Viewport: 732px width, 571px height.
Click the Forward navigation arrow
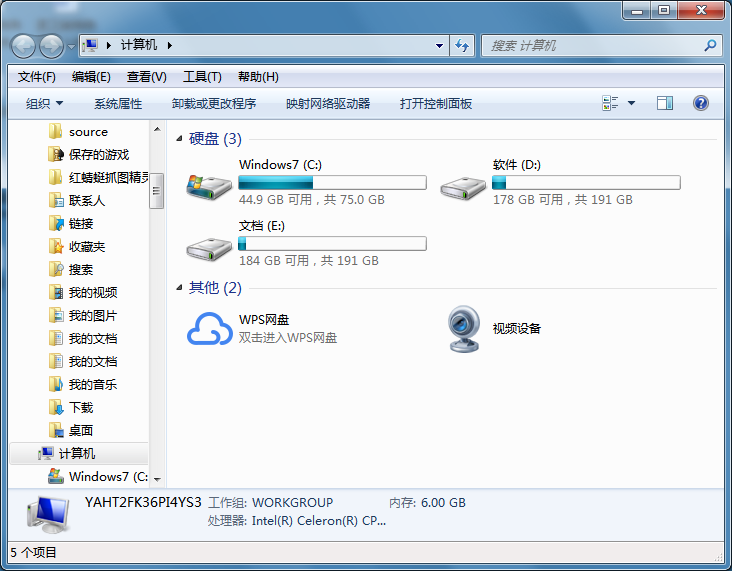tap(51, 45)
